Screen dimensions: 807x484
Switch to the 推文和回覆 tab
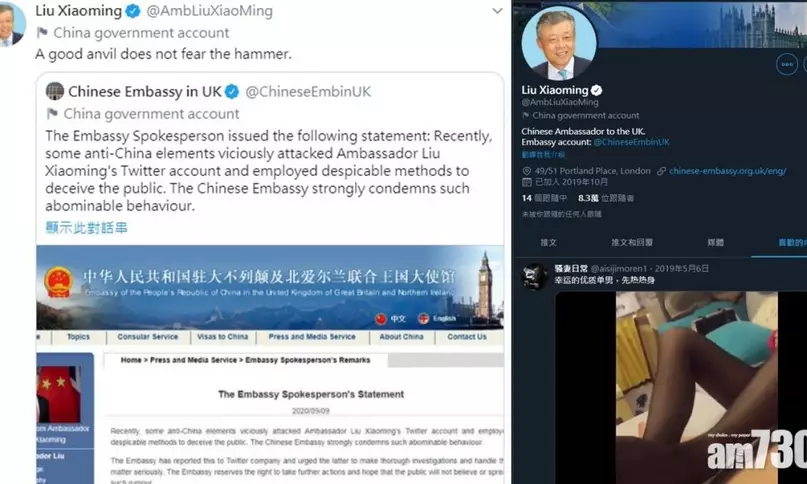pos(632,243)
